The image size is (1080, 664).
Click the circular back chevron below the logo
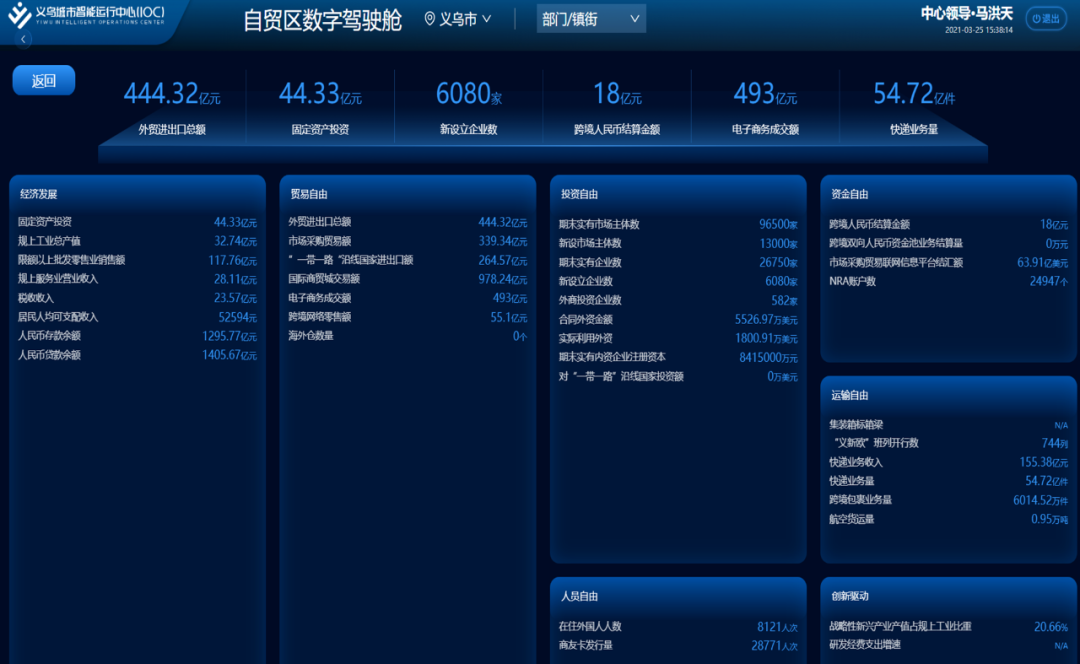(x=22, y=38)
